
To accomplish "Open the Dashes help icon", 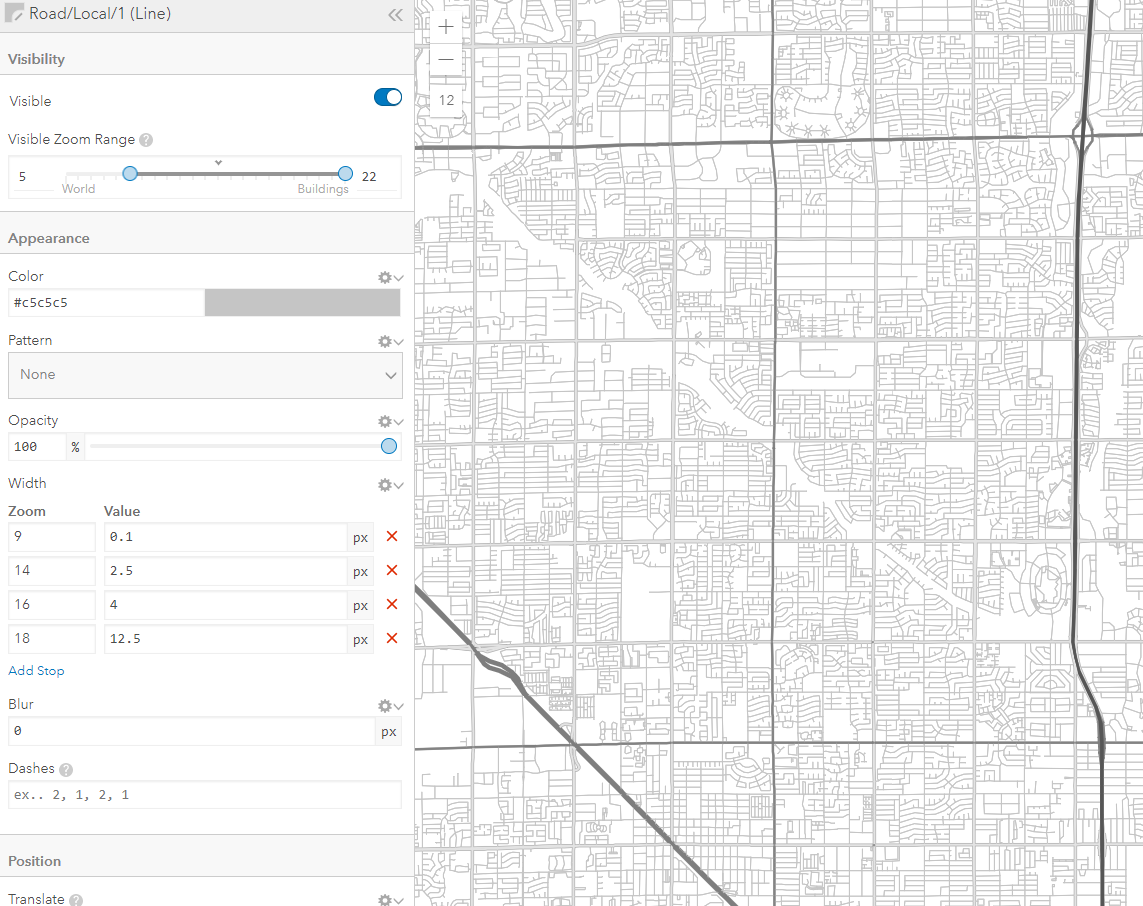I will point(66,770).
